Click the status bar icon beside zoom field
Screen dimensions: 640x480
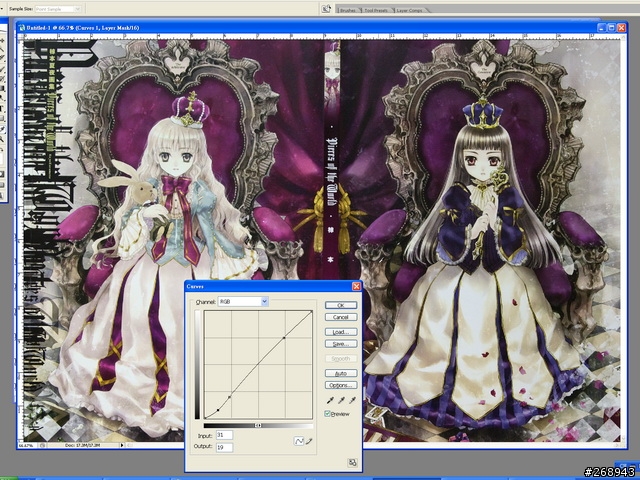(42, 445)
